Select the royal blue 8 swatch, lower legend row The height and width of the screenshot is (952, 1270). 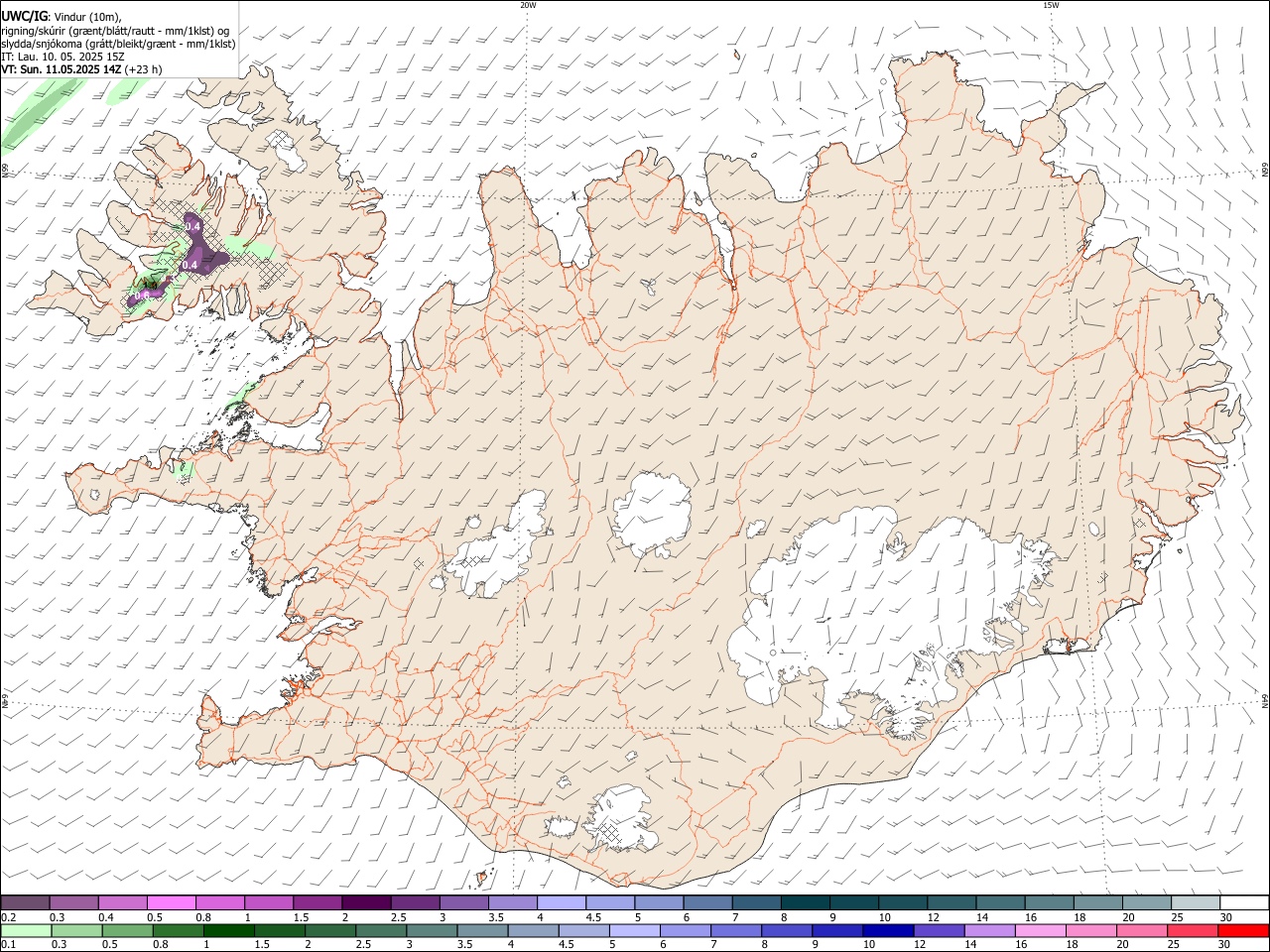tap(786, 930)
